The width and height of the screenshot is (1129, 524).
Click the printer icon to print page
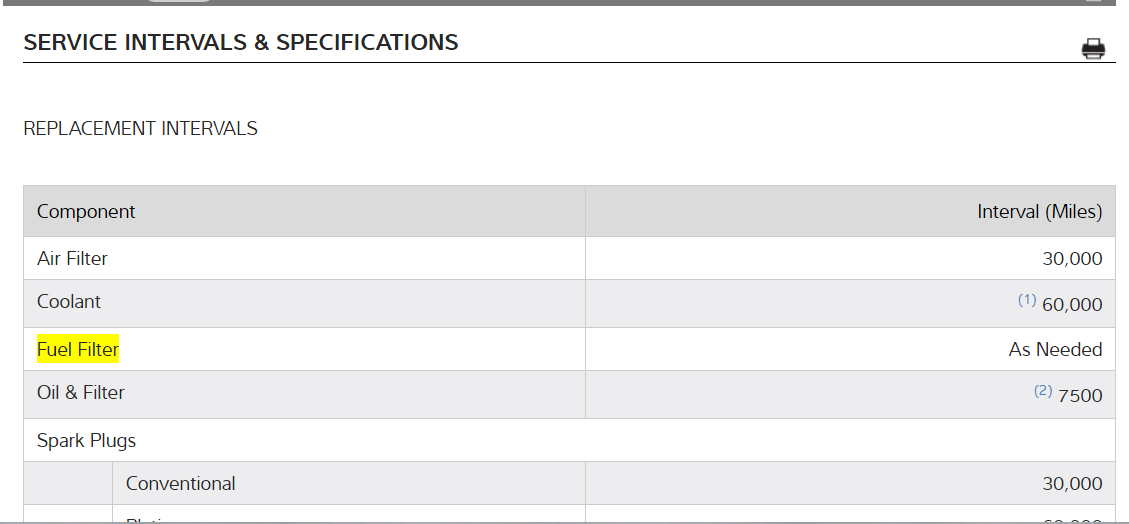[1093, 48]
